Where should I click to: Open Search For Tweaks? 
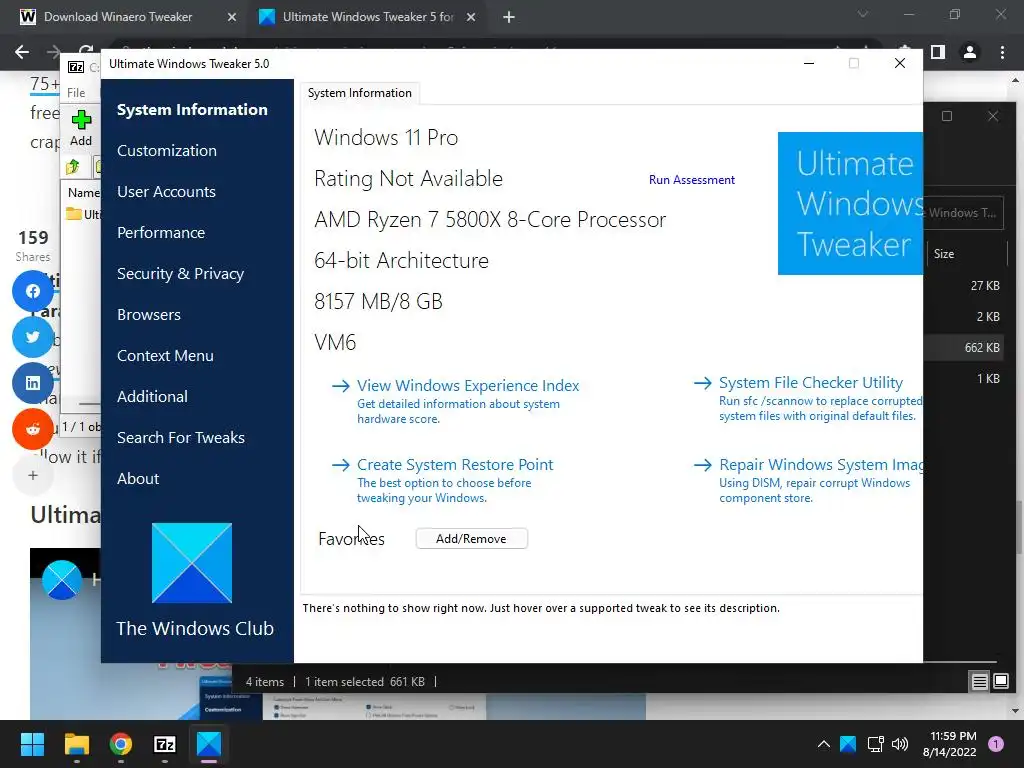click(181, 438)
